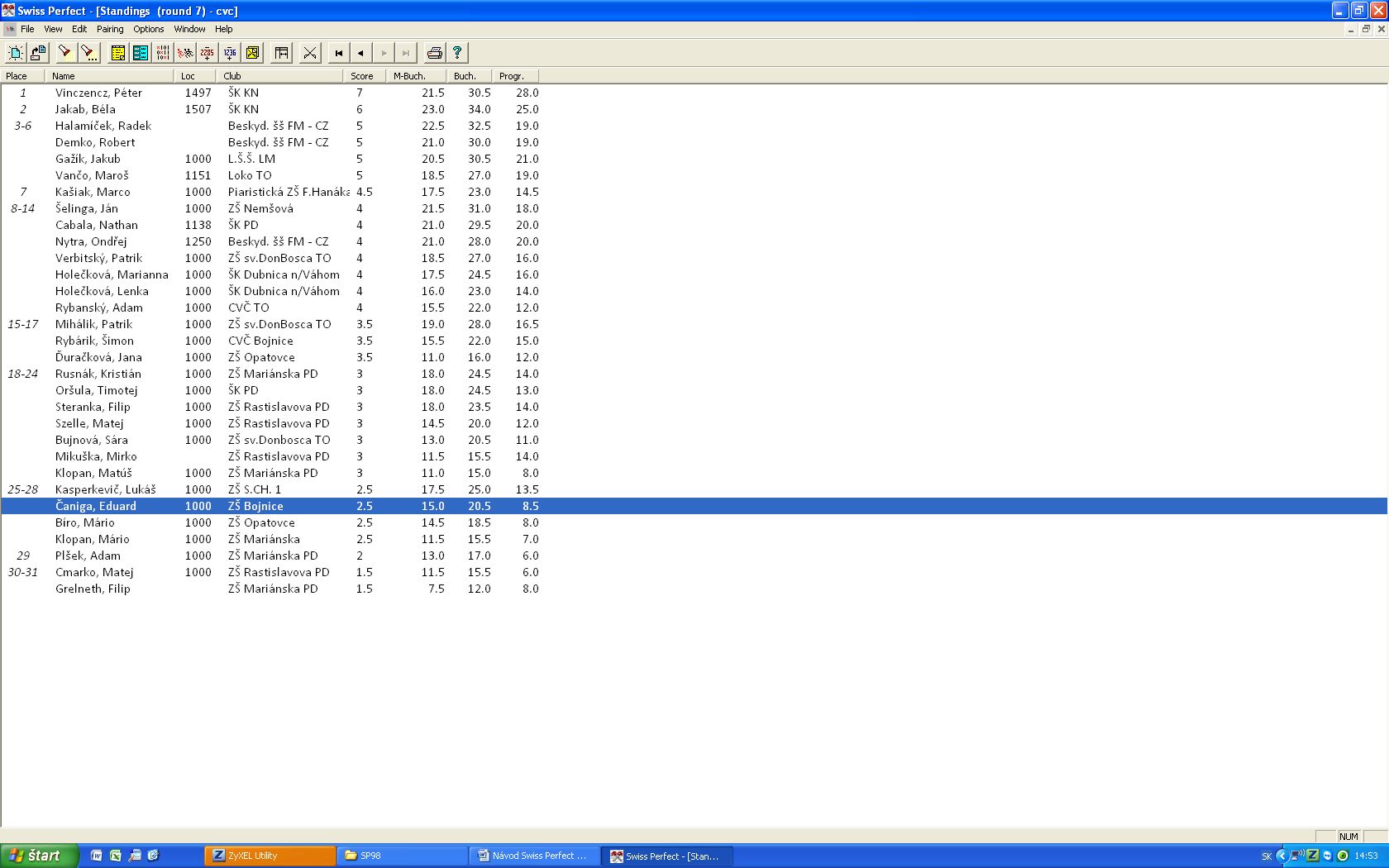The height and width of the screenshot is (868, 1389).
Task: Click the red 2285 ratings toolbar icon
Action: 208,53
